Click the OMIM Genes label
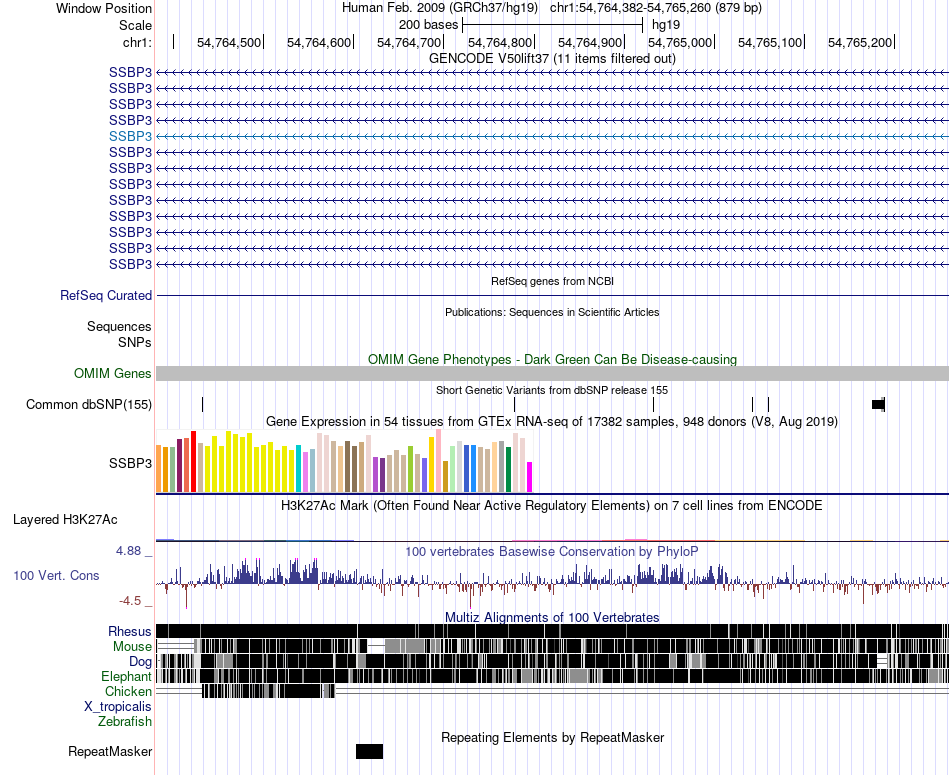Viewport: 950px width, 775px height. click(112, 373)
